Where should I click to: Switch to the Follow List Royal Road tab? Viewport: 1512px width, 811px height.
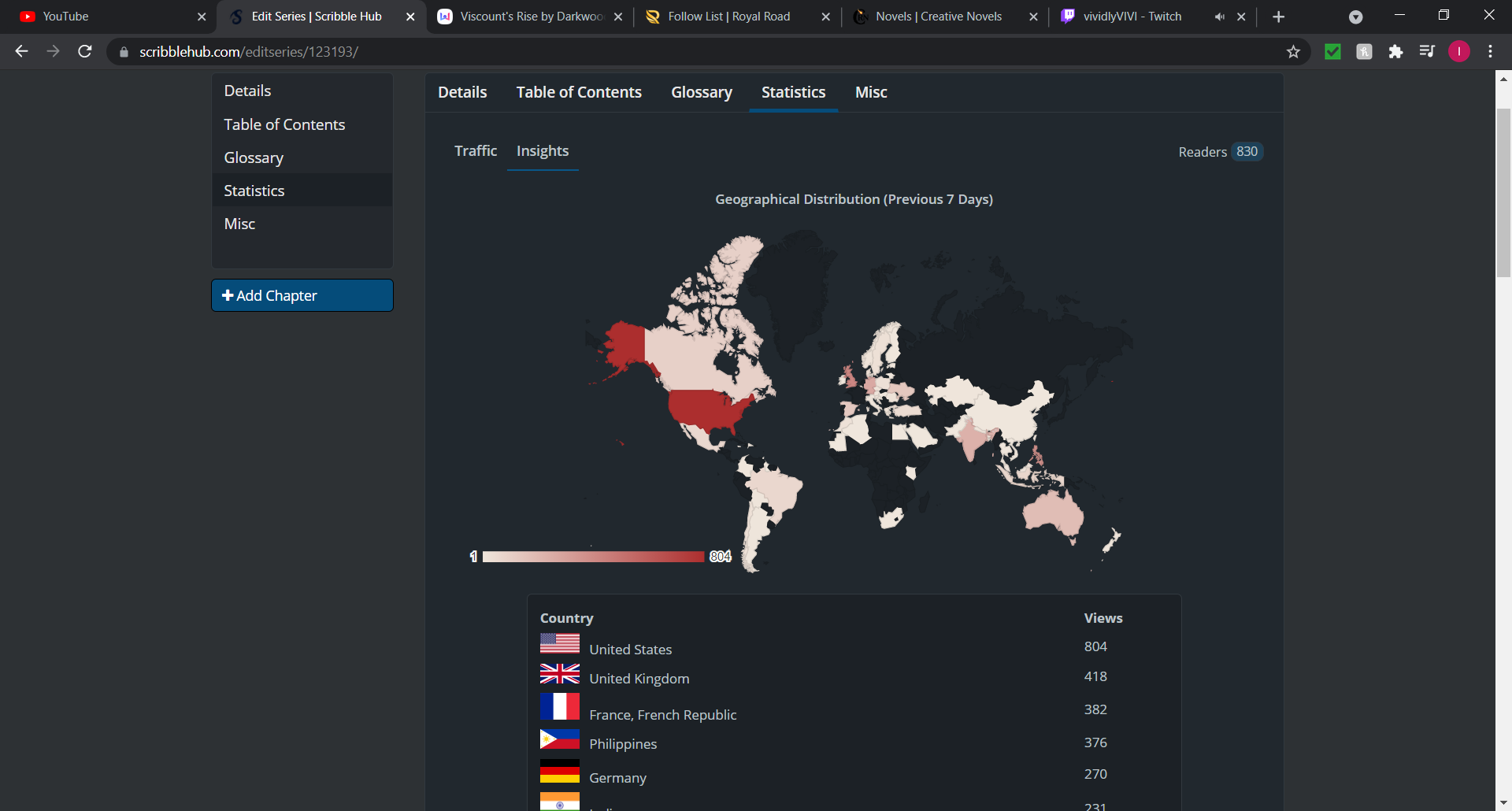coord(728,17)
